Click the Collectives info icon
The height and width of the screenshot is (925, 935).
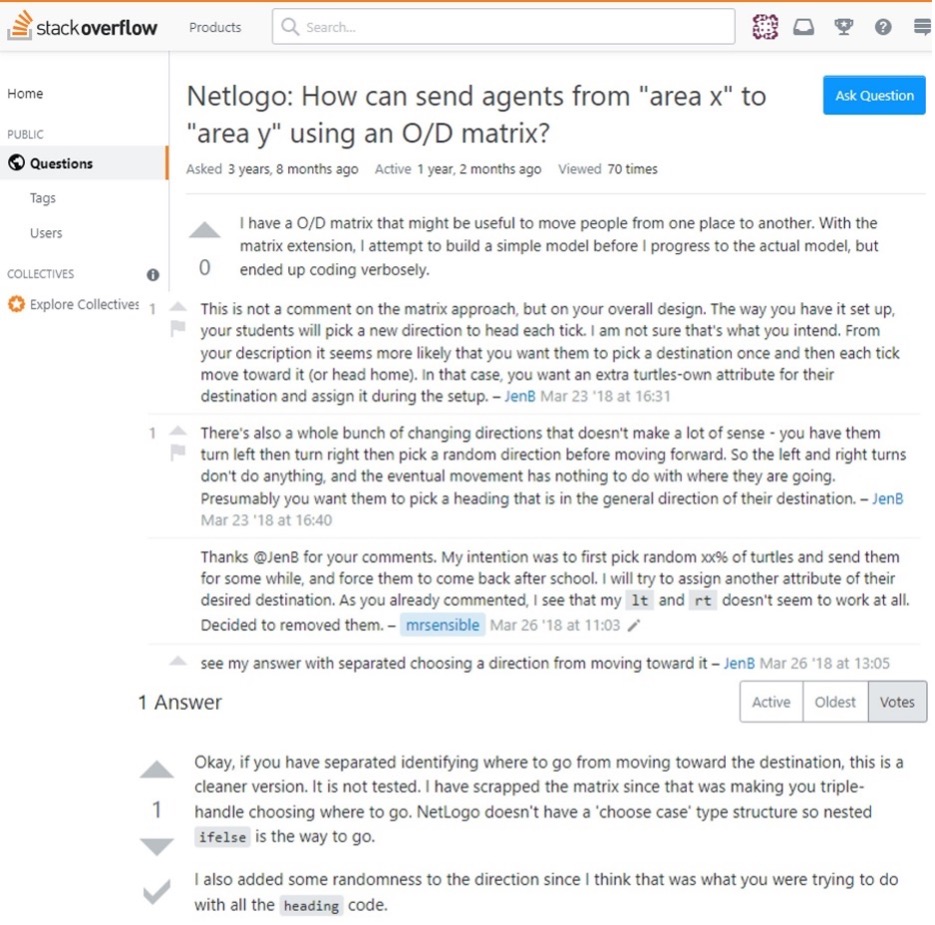pos(153,274)
